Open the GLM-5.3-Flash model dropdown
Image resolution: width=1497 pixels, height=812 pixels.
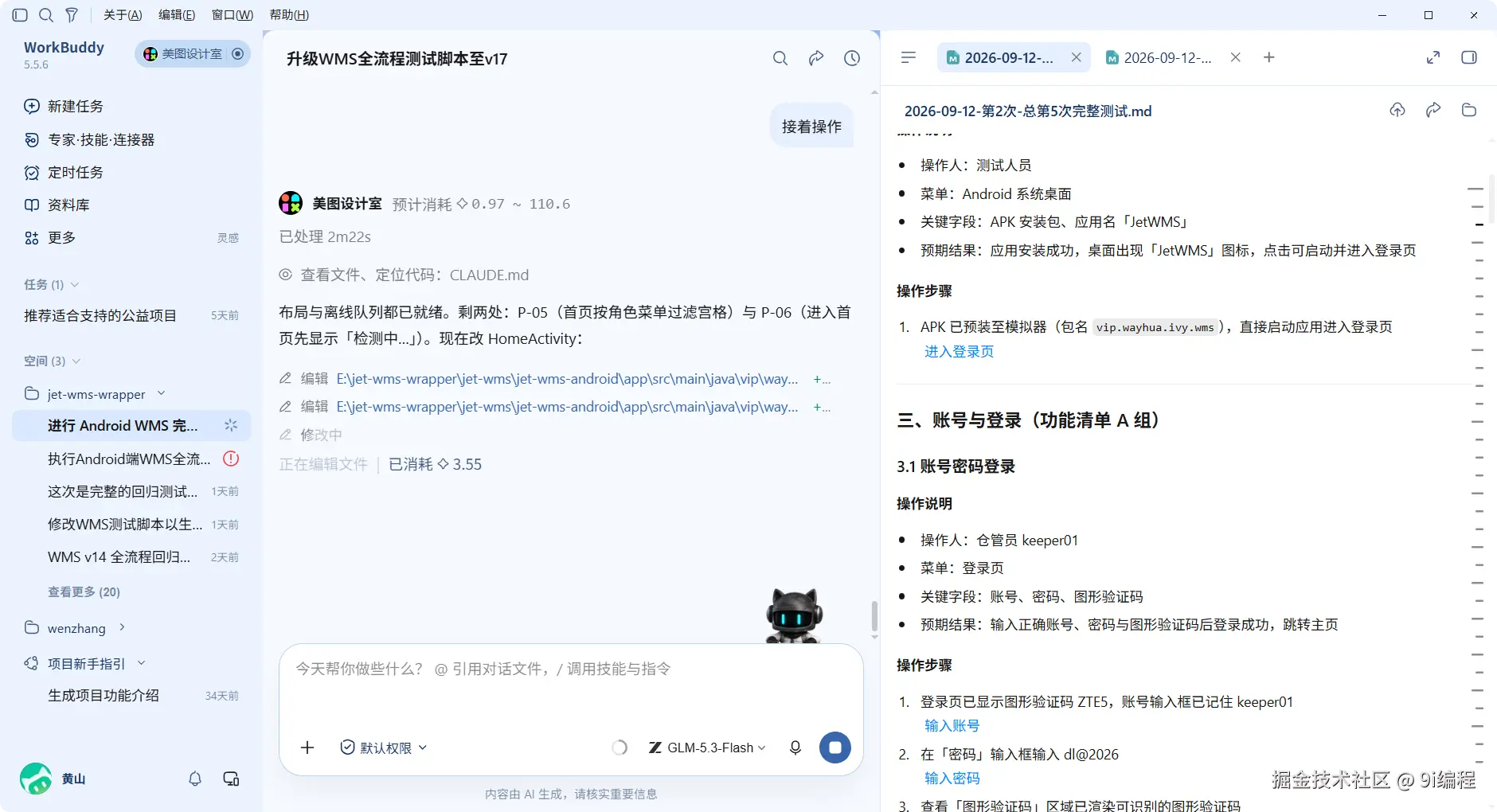tap(707, 748)
